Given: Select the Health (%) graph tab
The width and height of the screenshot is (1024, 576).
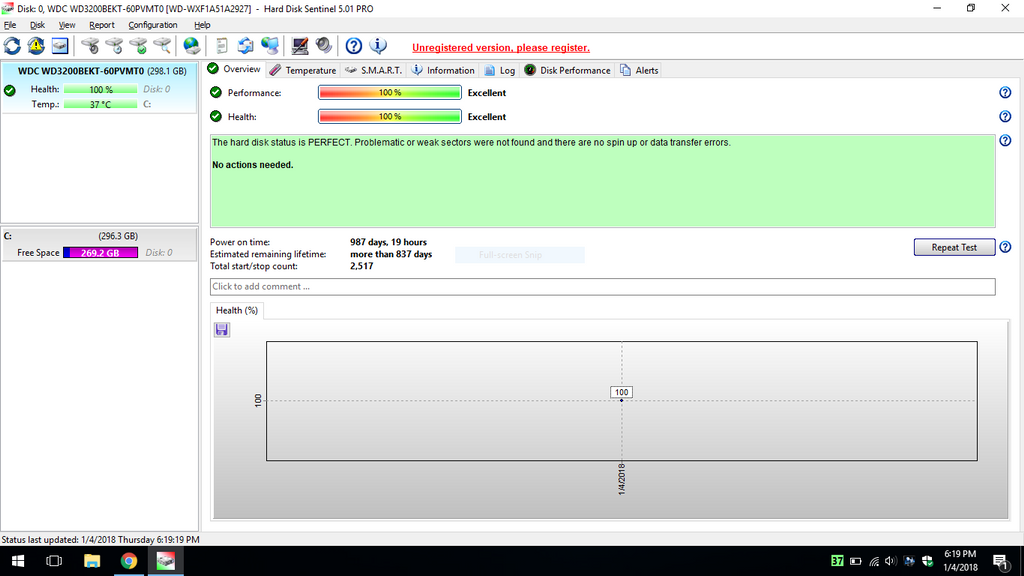Looking at the screenshot, I should [x=236, y=311].
